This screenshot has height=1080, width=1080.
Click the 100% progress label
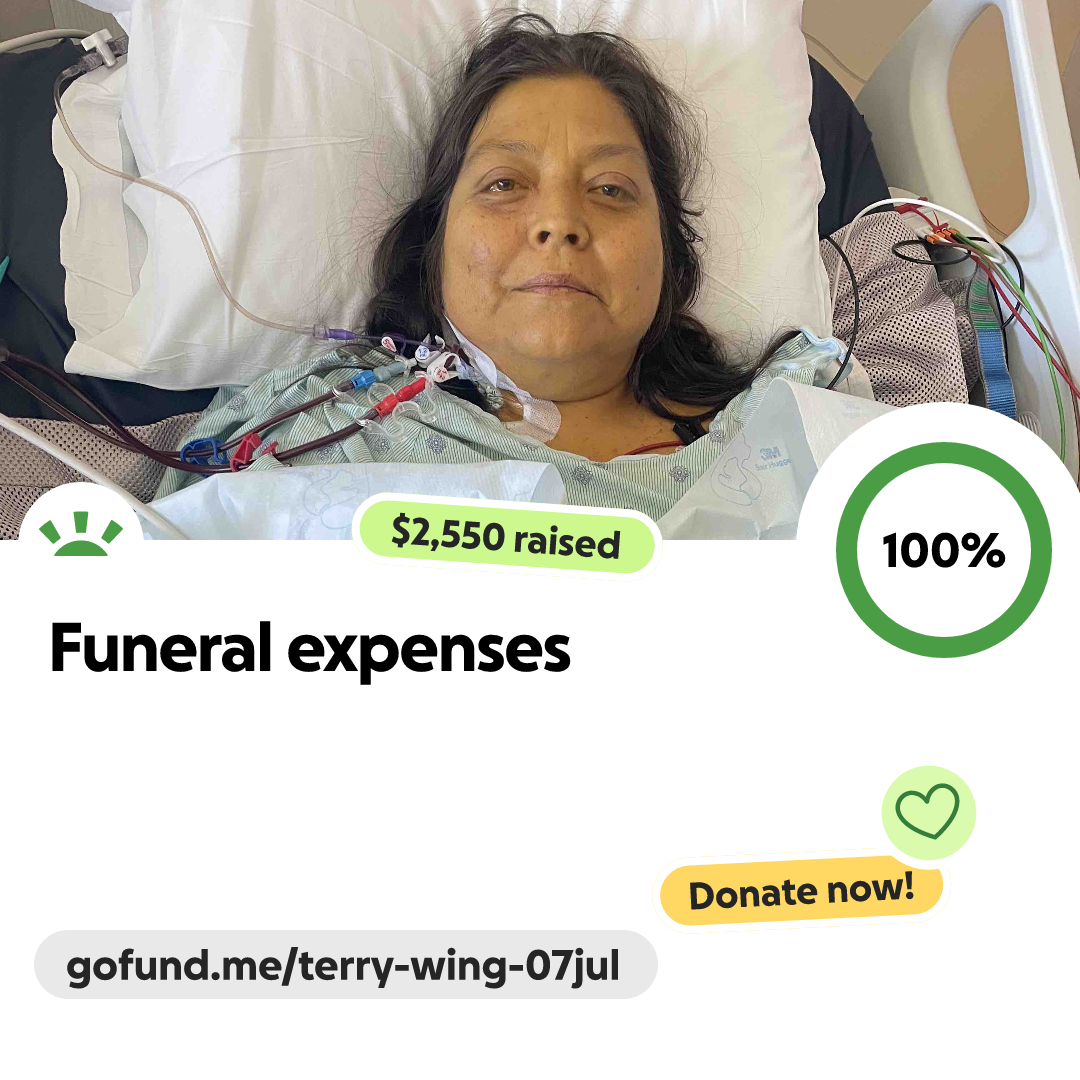click(944, 550)
